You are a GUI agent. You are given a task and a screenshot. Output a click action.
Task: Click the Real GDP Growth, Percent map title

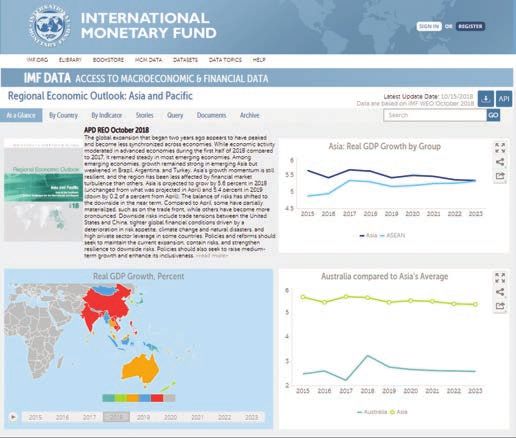click(138, 276)
